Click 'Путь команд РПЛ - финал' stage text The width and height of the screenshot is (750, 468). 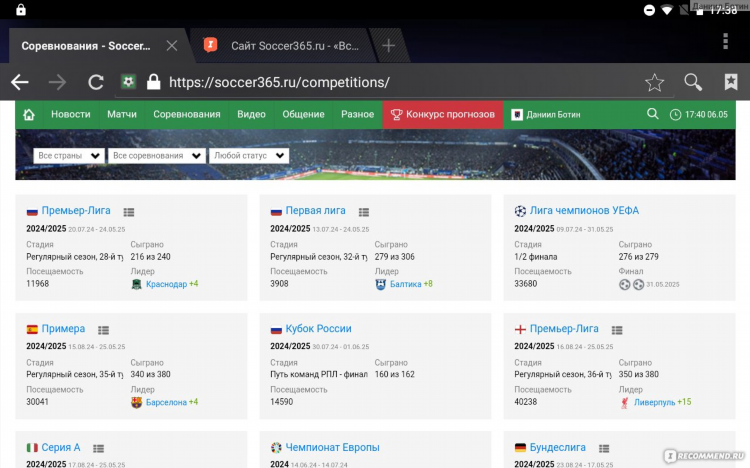[319, 375]
